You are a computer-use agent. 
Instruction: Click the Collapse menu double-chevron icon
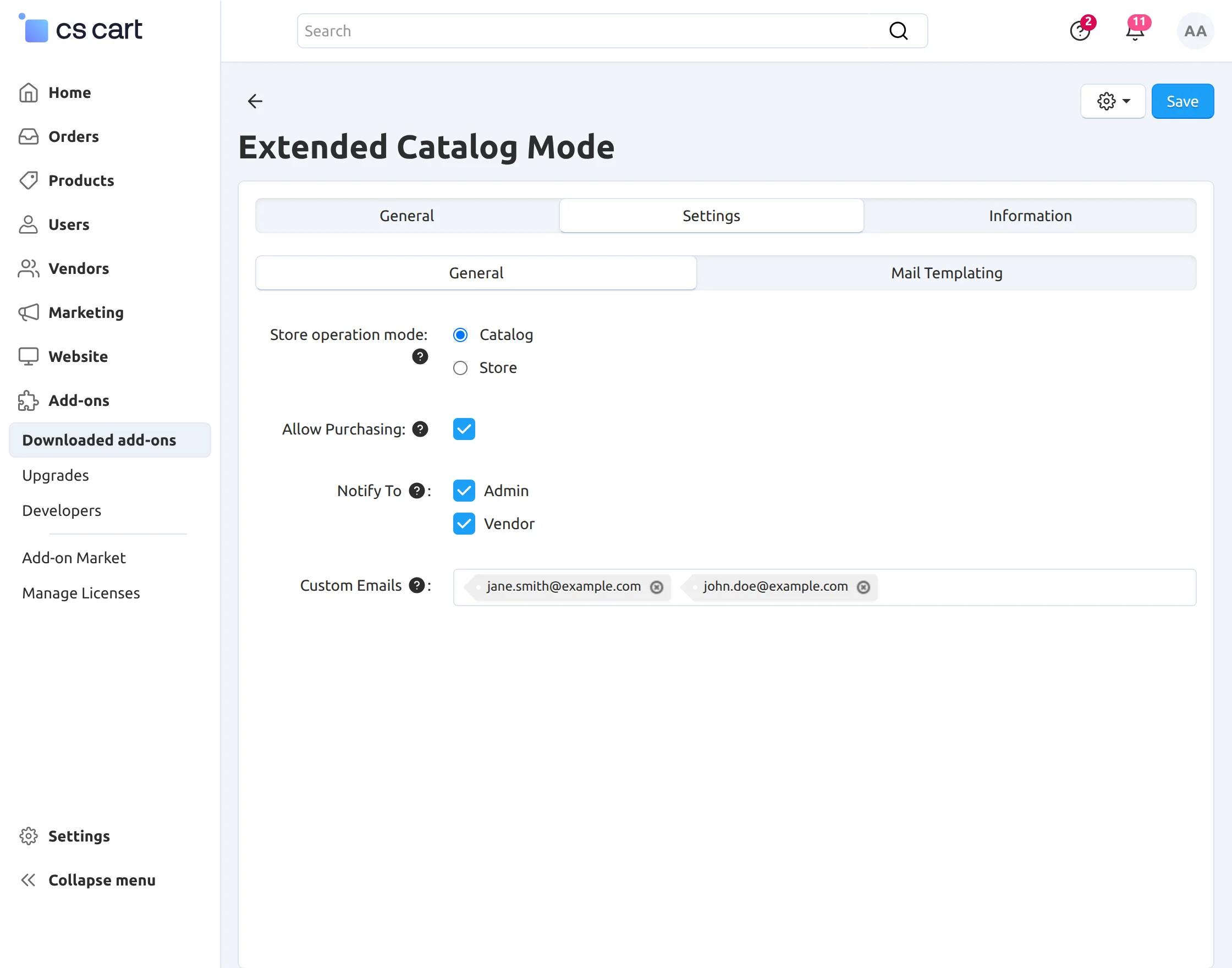29,880
